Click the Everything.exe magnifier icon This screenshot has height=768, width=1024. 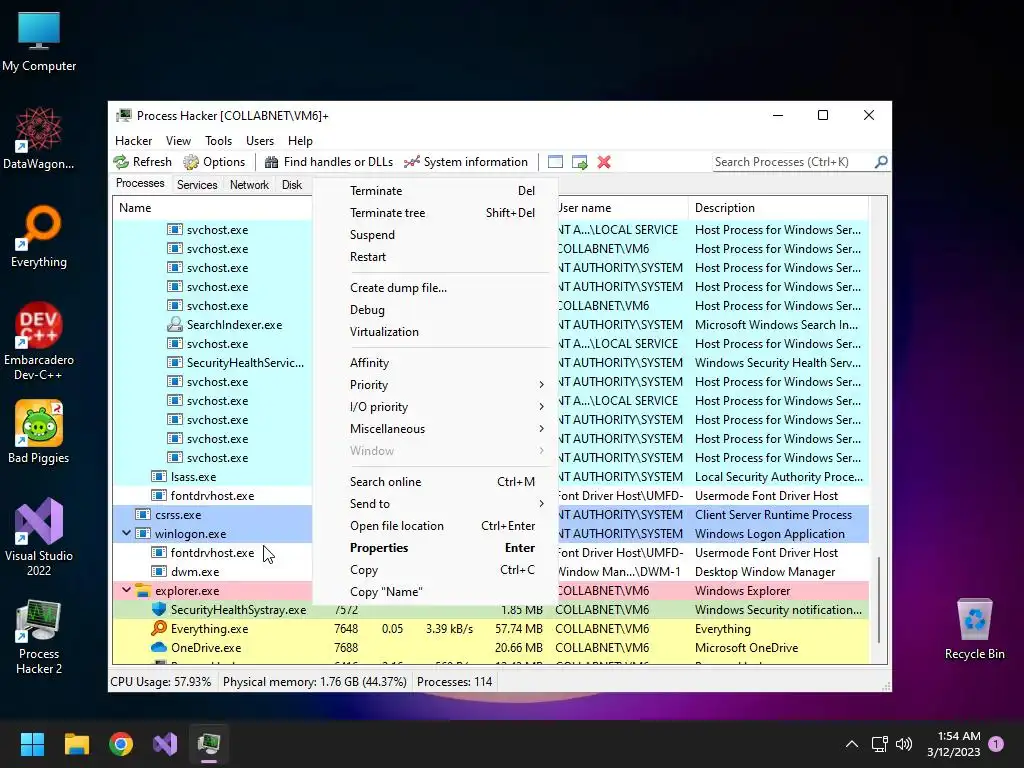159,628
